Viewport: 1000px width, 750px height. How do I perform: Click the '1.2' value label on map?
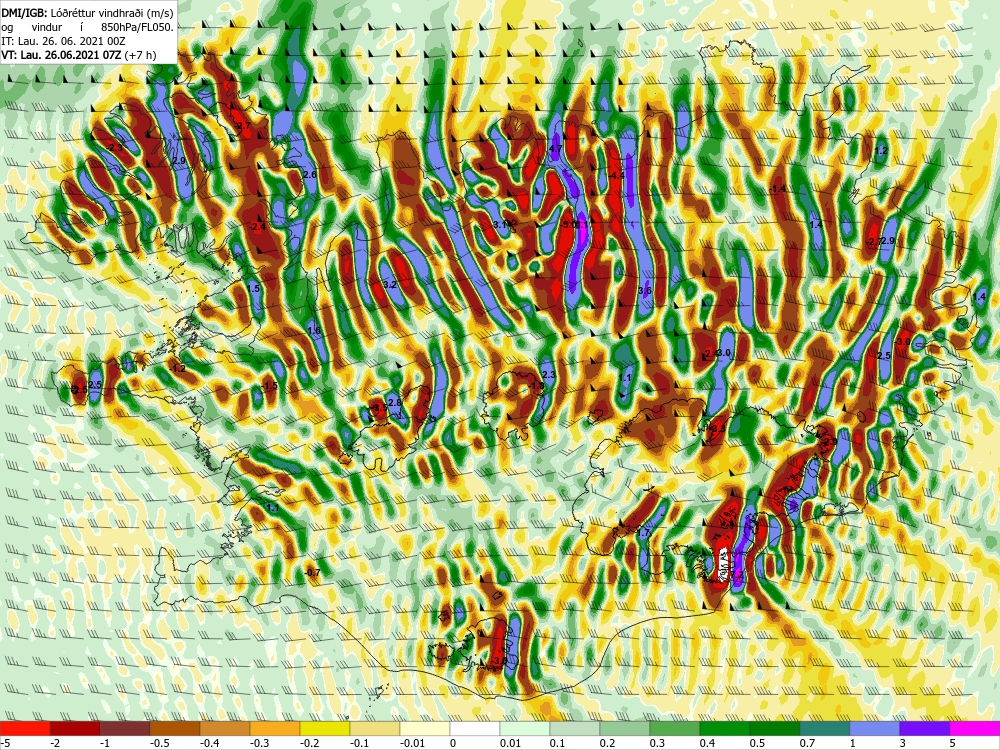pyautogui.click(x=881, y=151)
